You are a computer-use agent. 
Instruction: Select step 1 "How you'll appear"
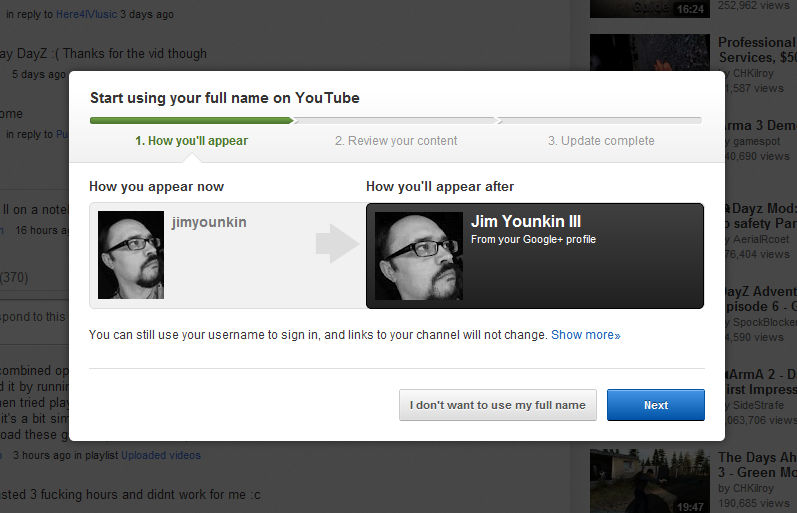[x=192, y=141]
